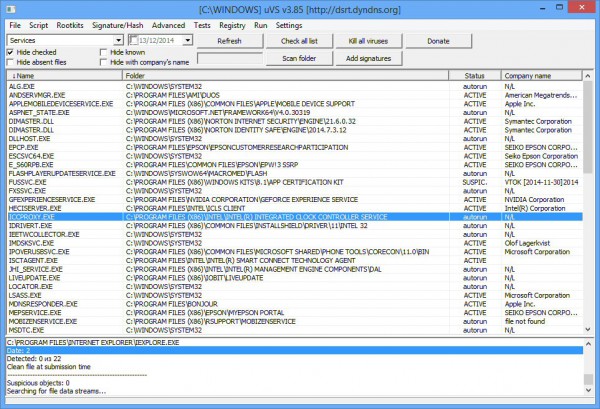This screenshot has height=409, width=600.
Task: Click the Check all list button
Action: coord(299,41)
